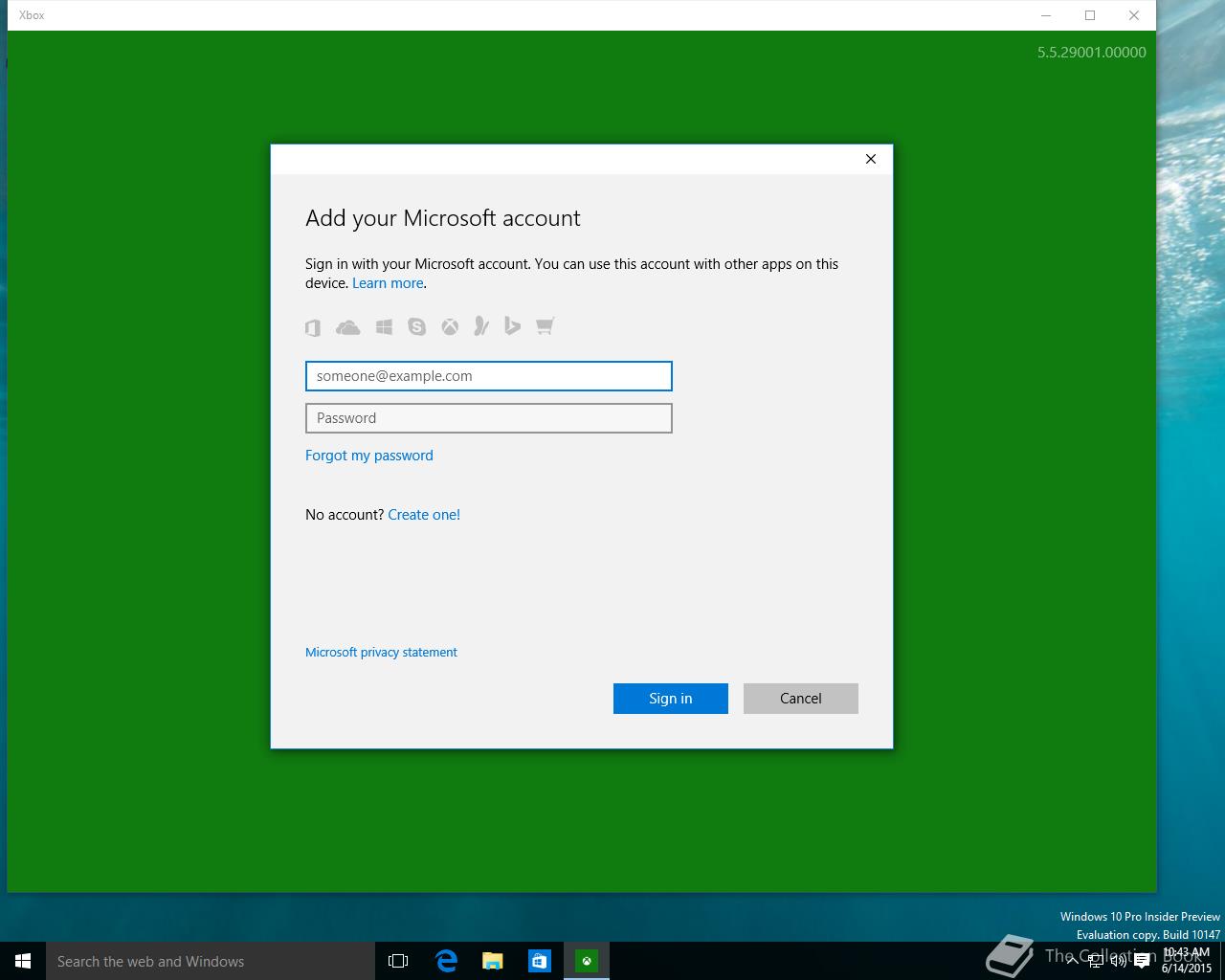Click the Office icon in the services row
Image resolution: width=1225 pixels, height=980 pixels.
click(x=313, y=327)
